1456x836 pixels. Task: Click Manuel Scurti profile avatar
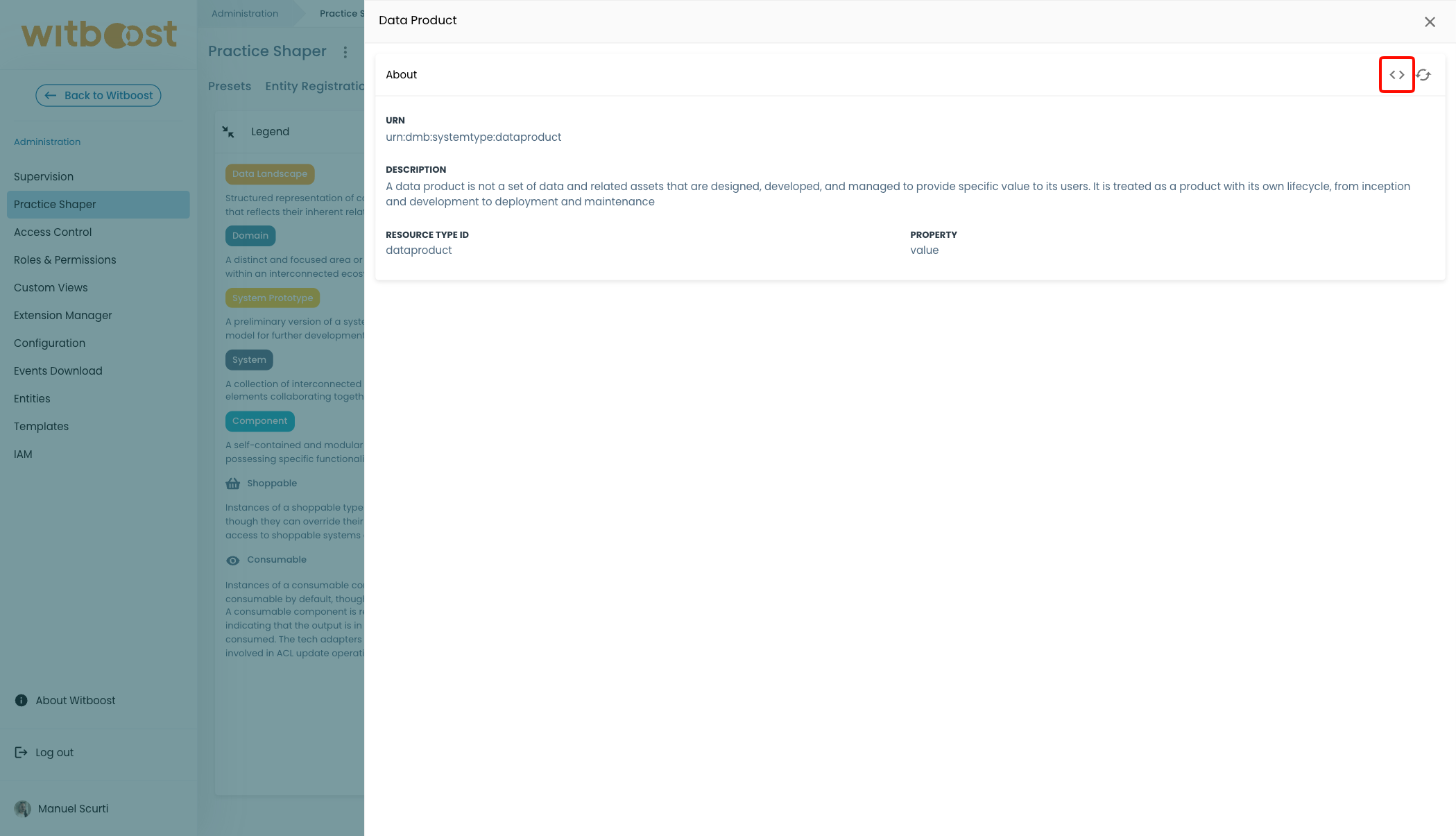(x=23, y=808)
